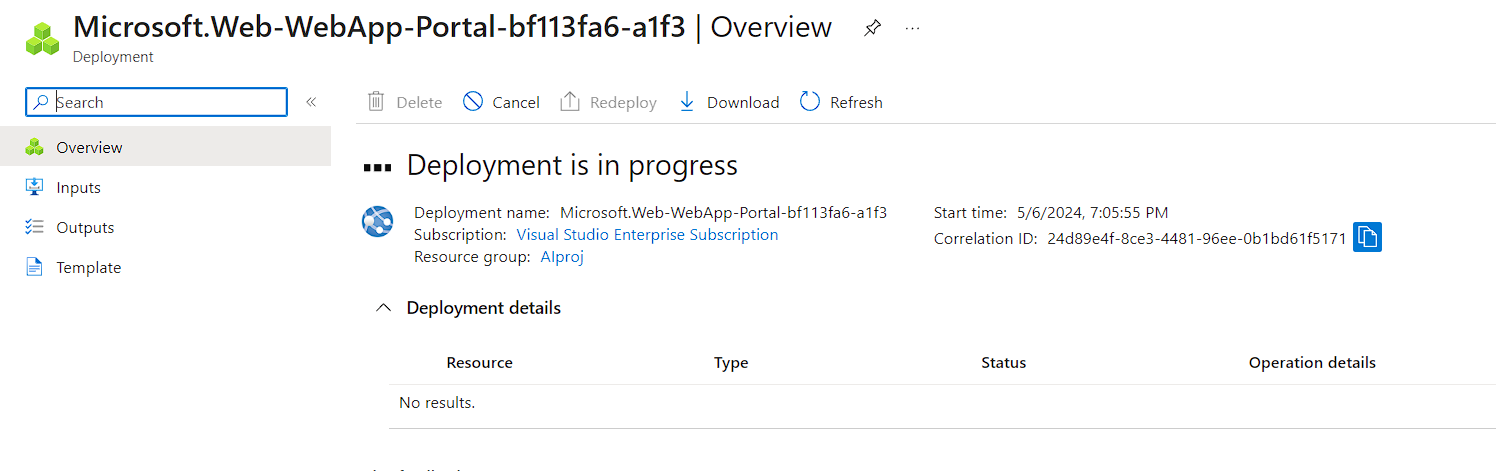Viewport: 1496px width, 471px height.
Task: Click the Overview green cubes icon
Action: pos(35,147)
